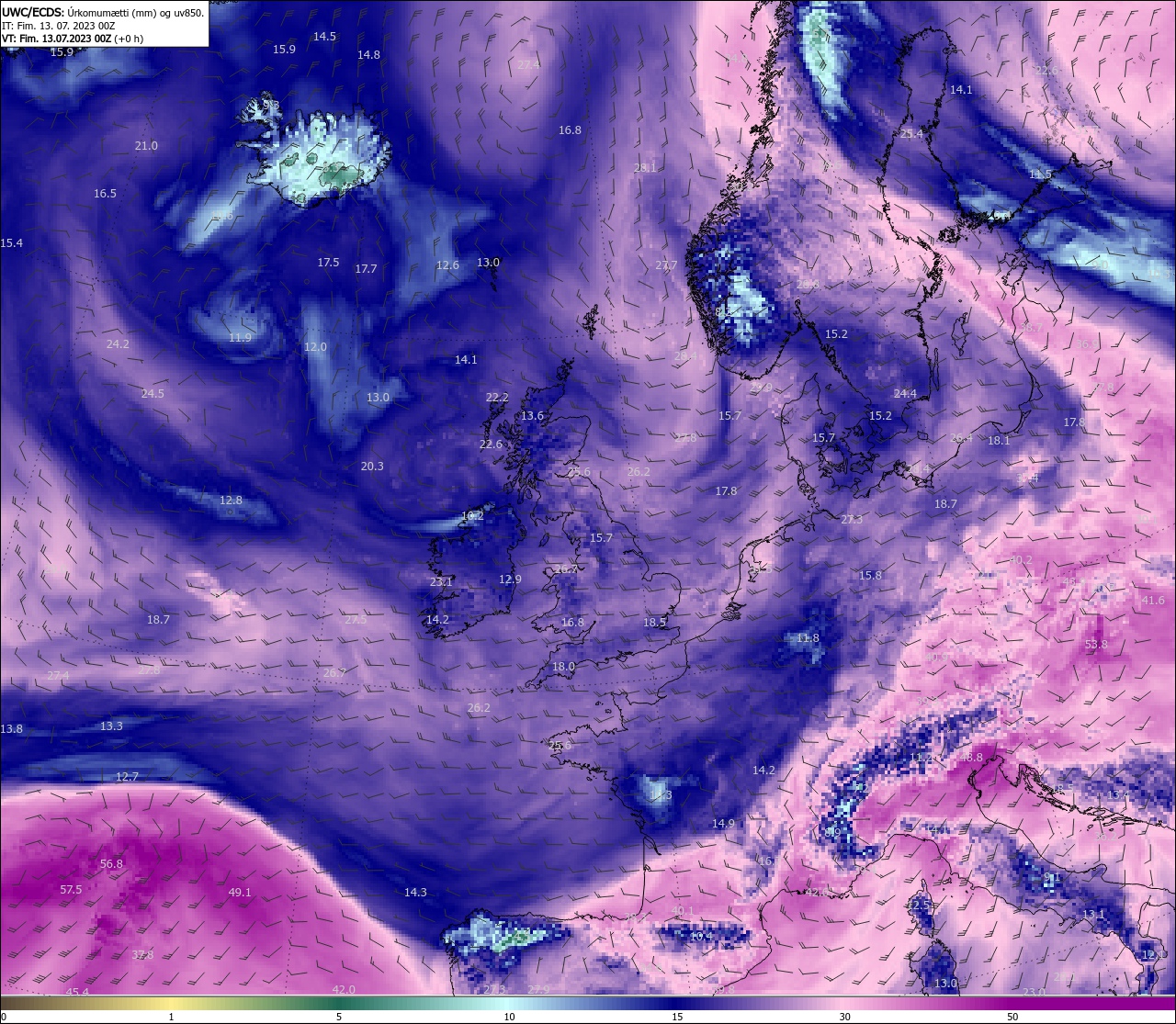Click the map value 27.5
This screenshot has height=1024, width=1176.
[356, 620]
